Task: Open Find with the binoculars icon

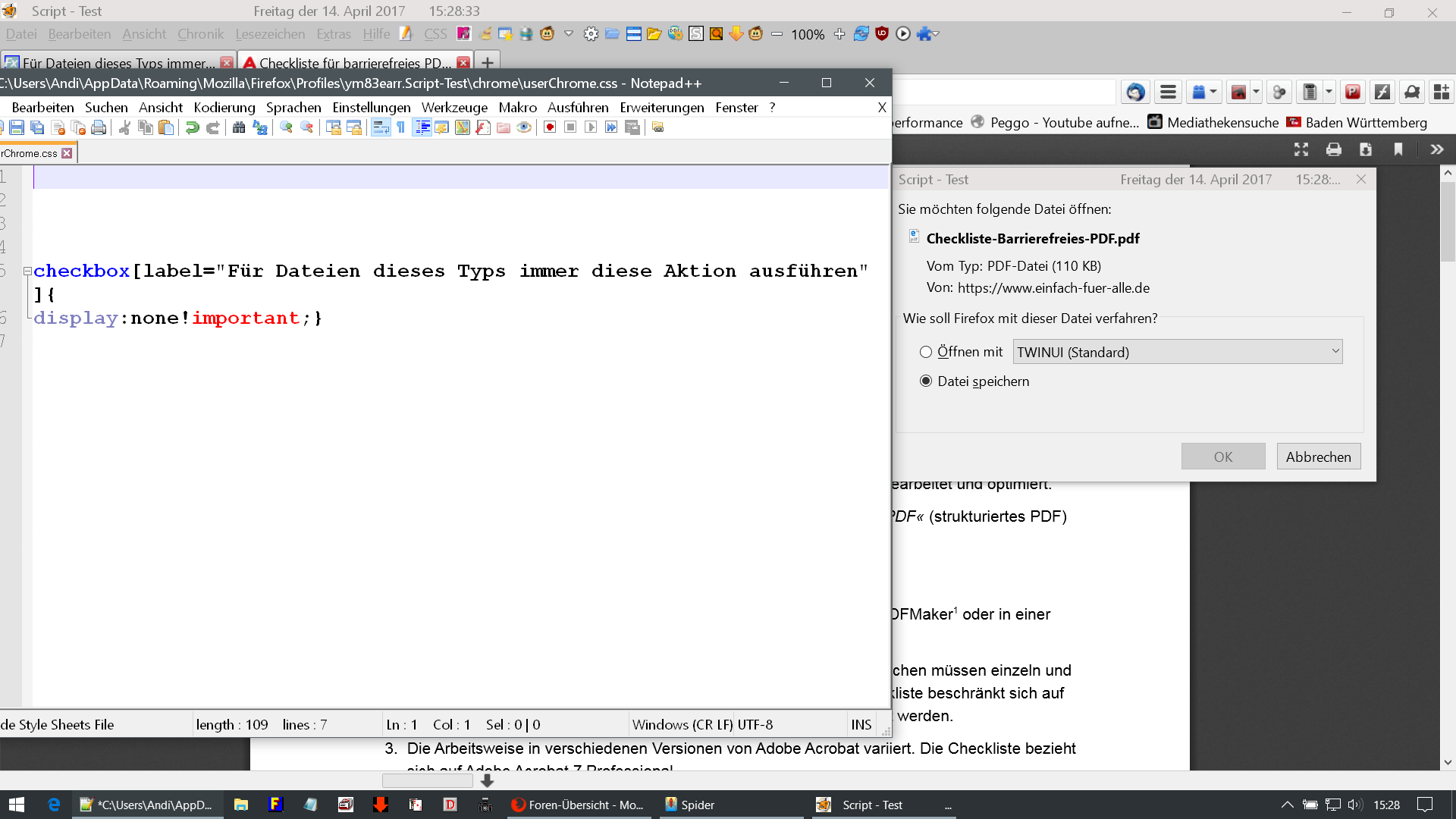Action: [x=239, y=127]
